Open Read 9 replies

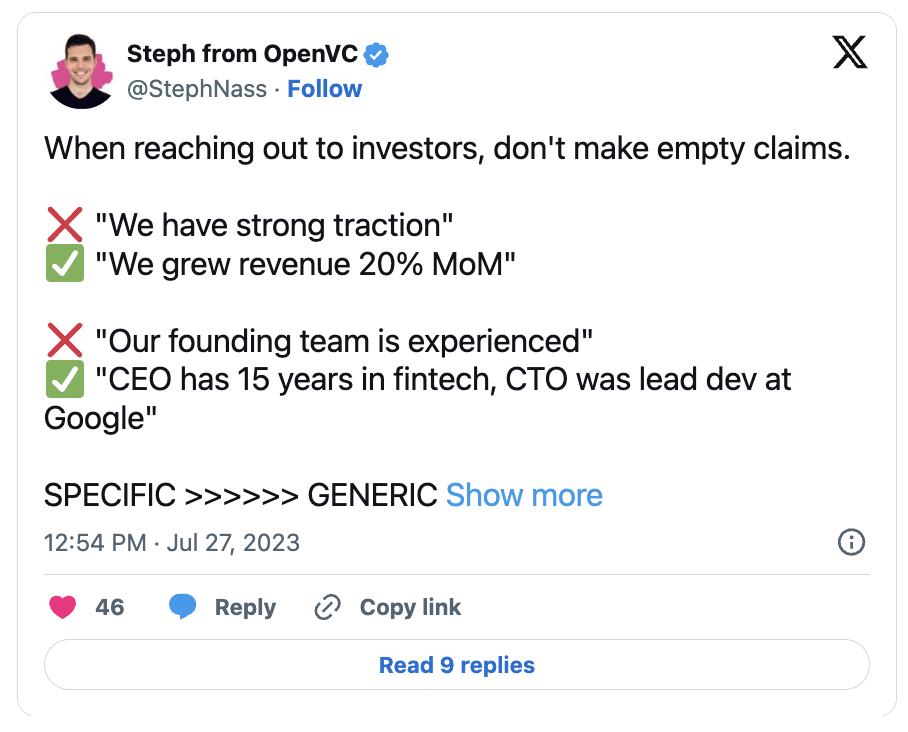point(457,665)
